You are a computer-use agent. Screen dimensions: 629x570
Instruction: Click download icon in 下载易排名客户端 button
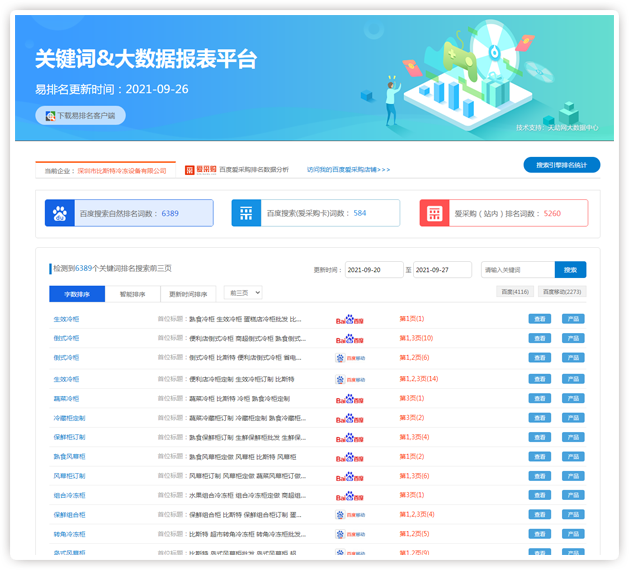50,116
